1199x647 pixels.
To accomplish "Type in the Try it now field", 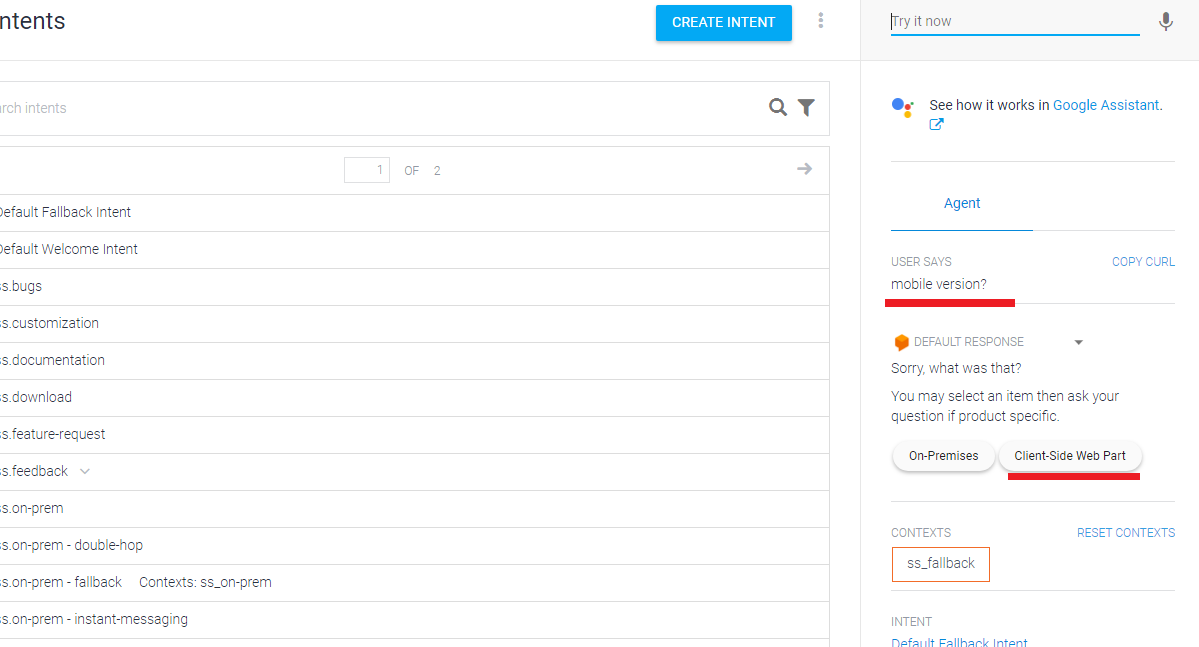I will pos(1014,22).
